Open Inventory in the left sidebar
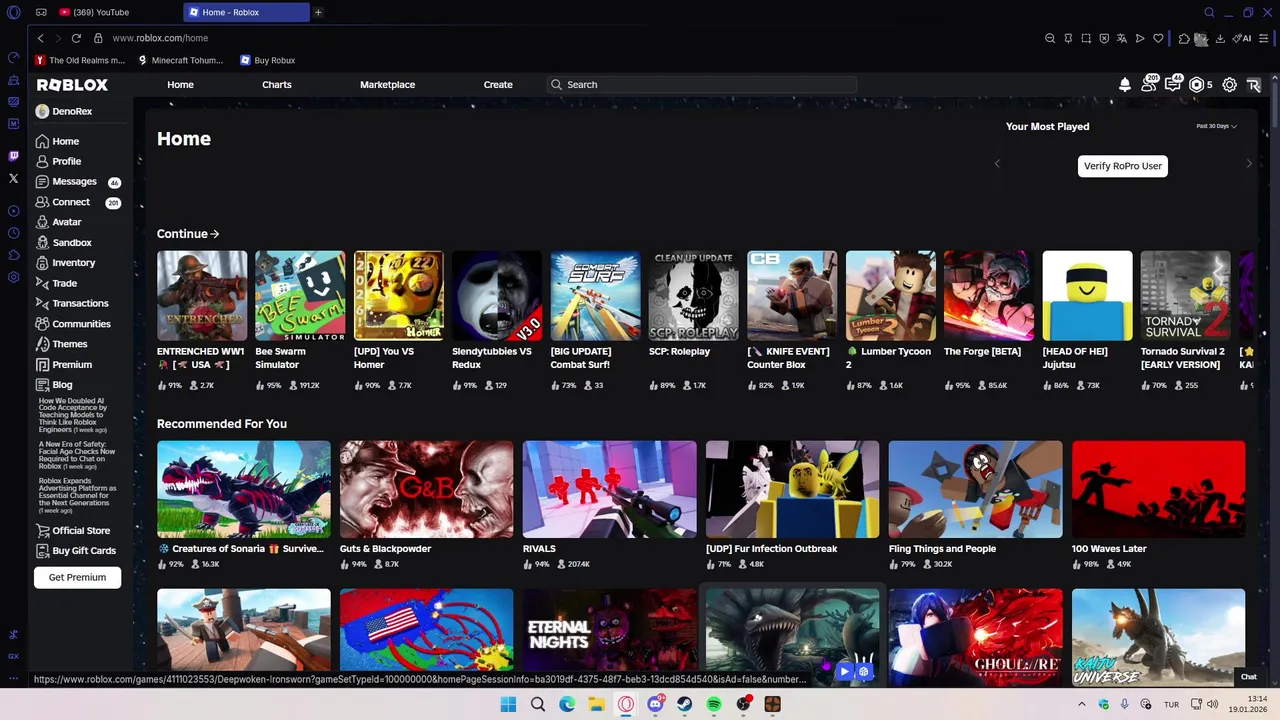Screen dimensions: 1280x720 tap(73, 263)
